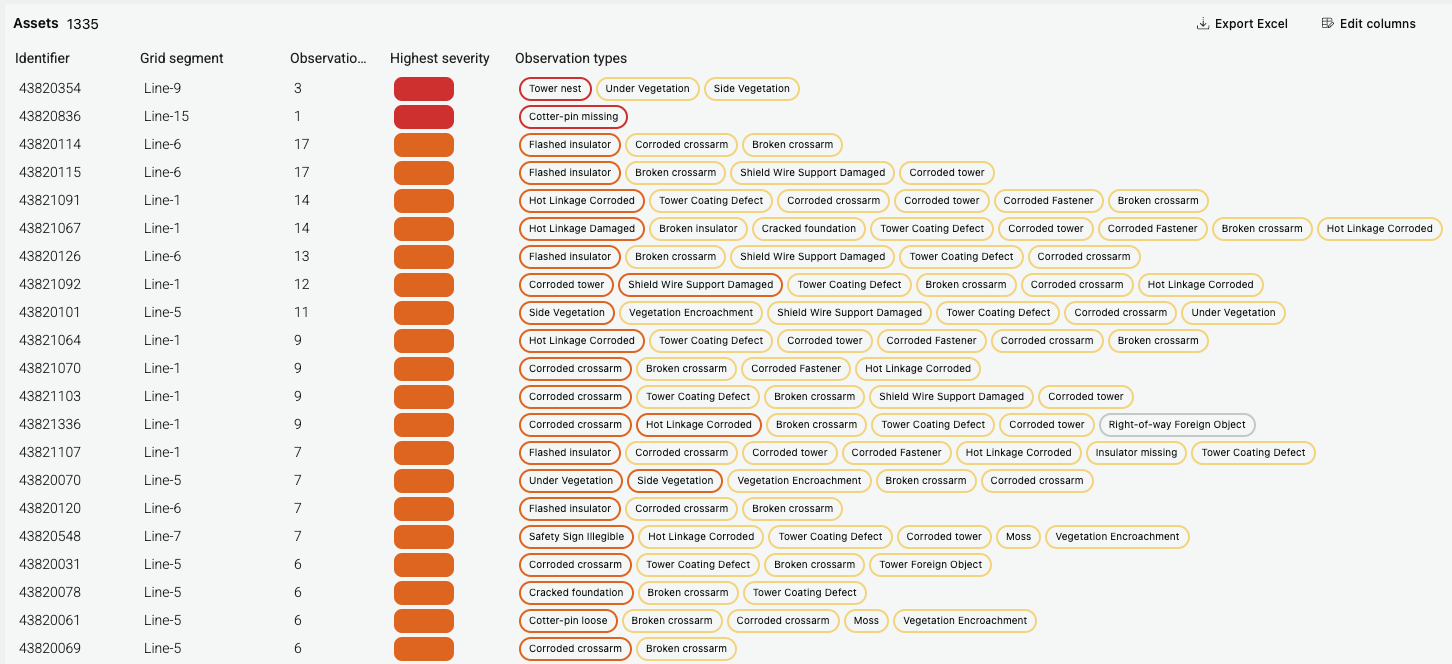Click the Tower Foreign Object tag
This screenshot has width=1452, height=664.
click(930, 565)
